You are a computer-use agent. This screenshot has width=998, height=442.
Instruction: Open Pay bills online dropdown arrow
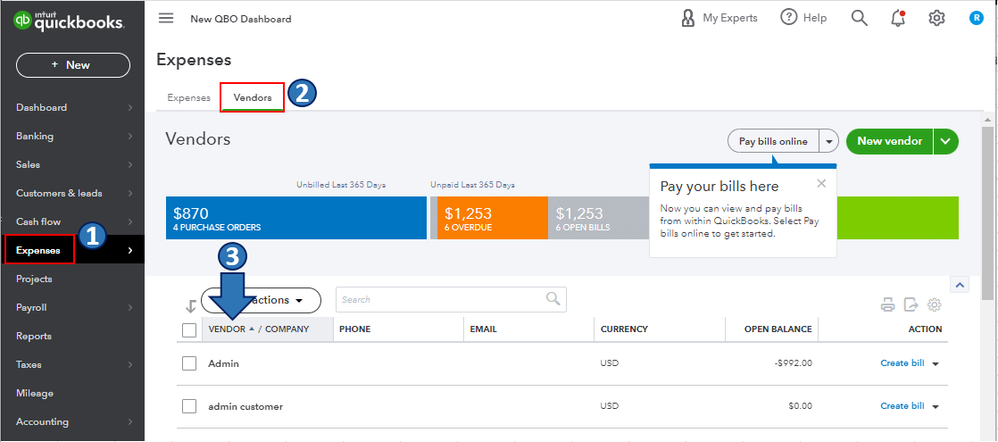829,142
